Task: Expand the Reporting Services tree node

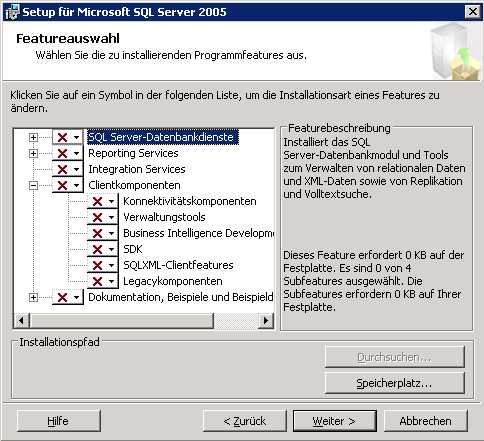Action: point(33,153)
